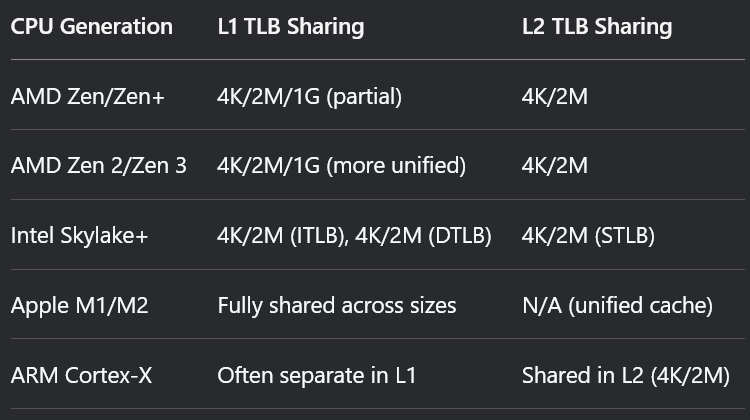This screenshot has width=750, height=420.
Task: Click the 4K/2M/1G (partial) cell
Action: [x=309, y=97]
